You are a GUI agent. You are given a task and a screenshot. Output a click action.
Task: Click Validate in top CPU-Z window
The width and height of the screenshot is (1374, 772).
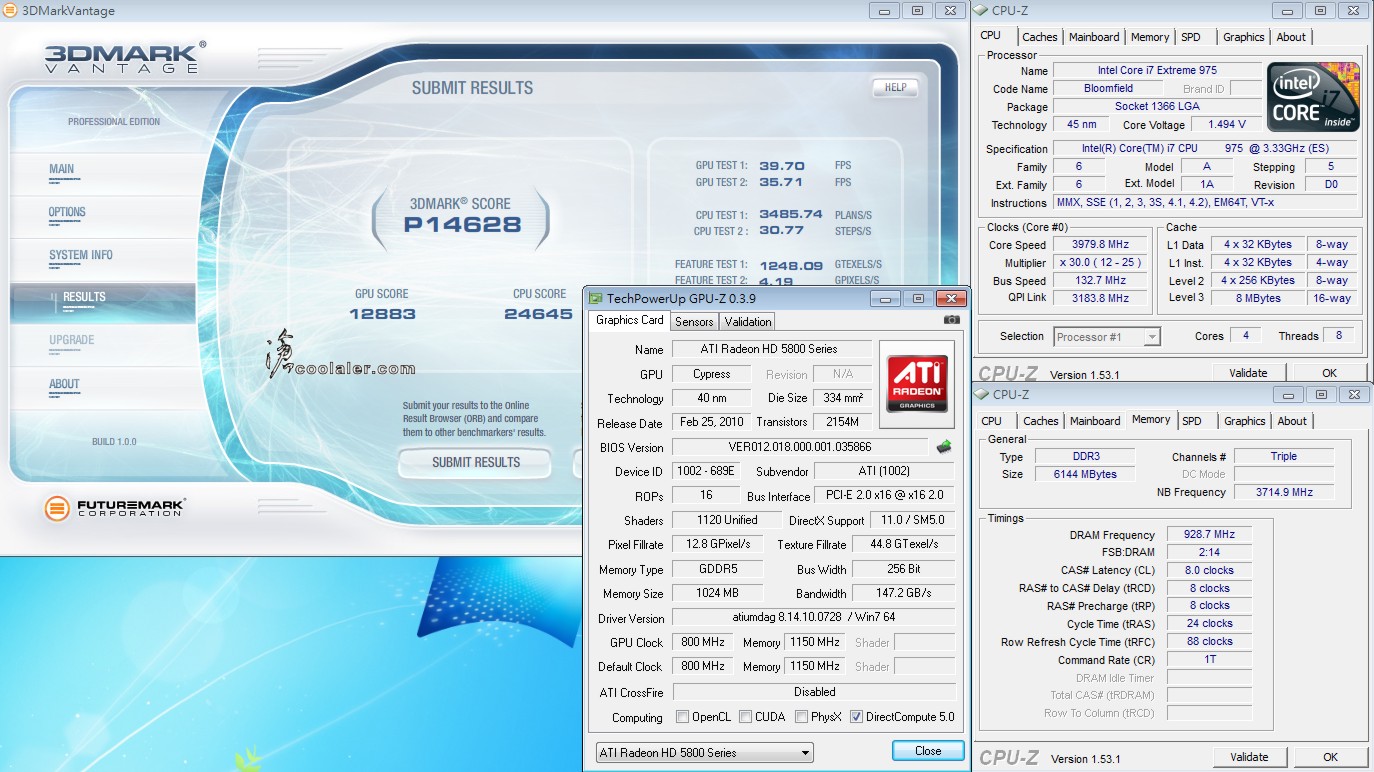pyautogui.click(x=1248, y=373)
